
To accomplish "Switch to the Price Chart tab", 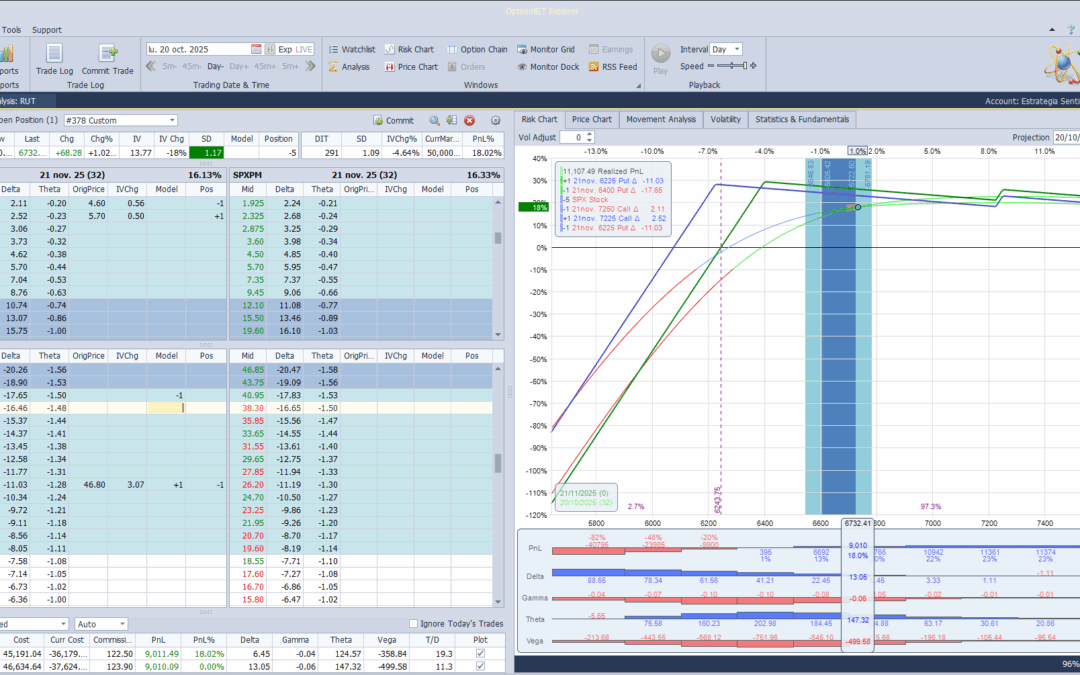I will [x=592, y=119].
